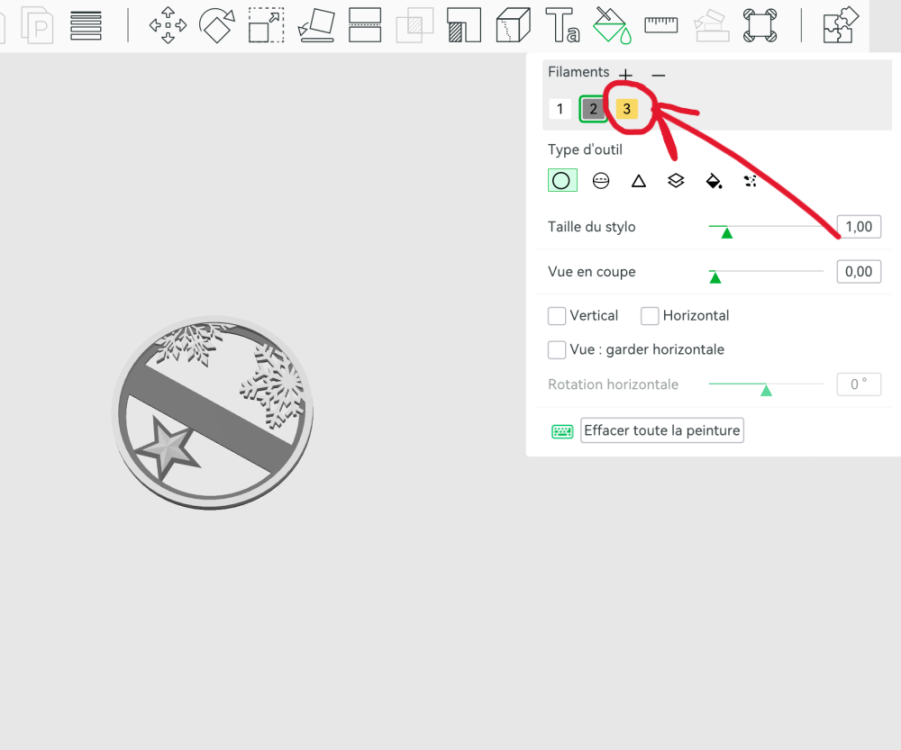The height and width of the screenshot is (750, 901).
Task: Click the Type d'outil label
Action: click(x=585, y=149)
